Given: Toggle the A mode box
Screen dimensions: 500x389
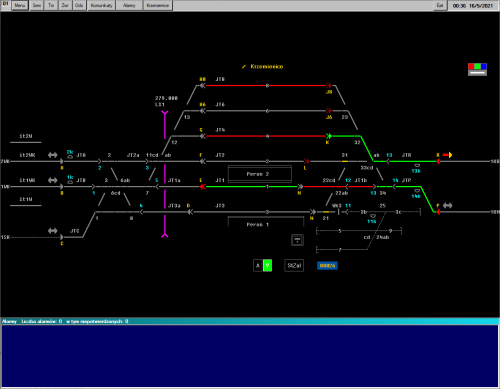Looking at the screenshot, I should (x=258, y=266).
